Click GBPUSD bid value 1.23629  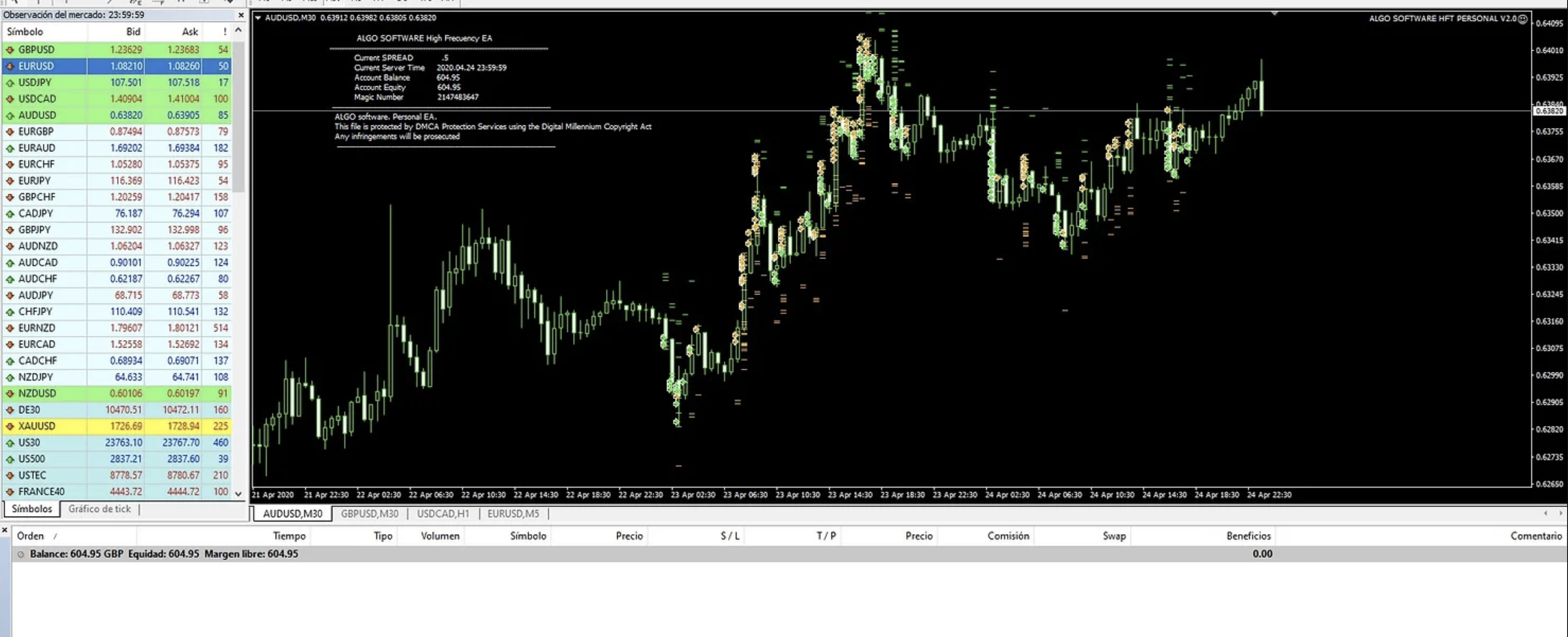pyautogui.click(x=126, y=50)
